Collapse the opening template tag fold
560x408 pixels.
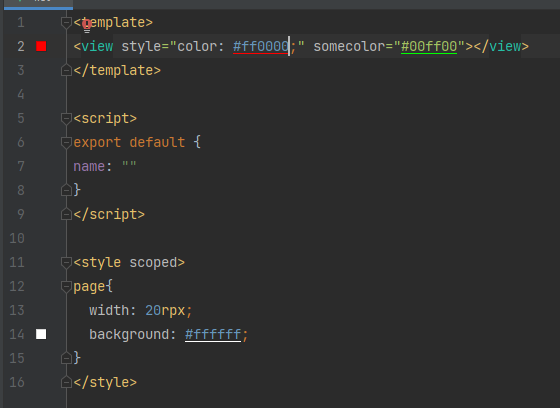point(66,23)
